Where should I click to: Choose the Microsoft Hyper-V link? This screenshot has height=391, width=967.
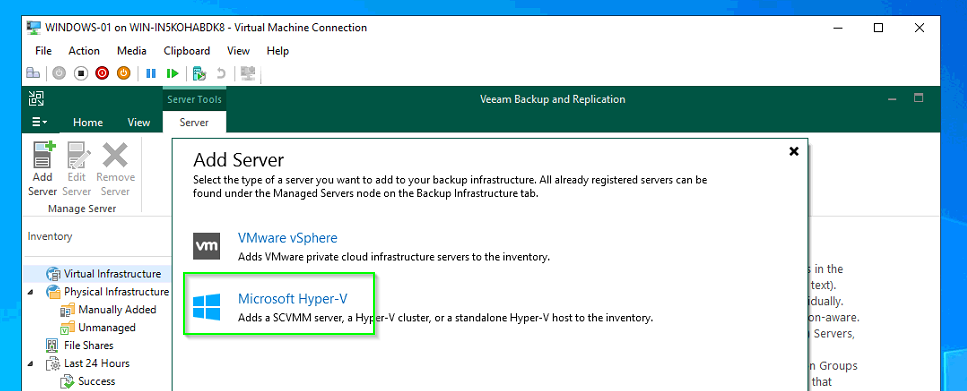coord(293,298)
